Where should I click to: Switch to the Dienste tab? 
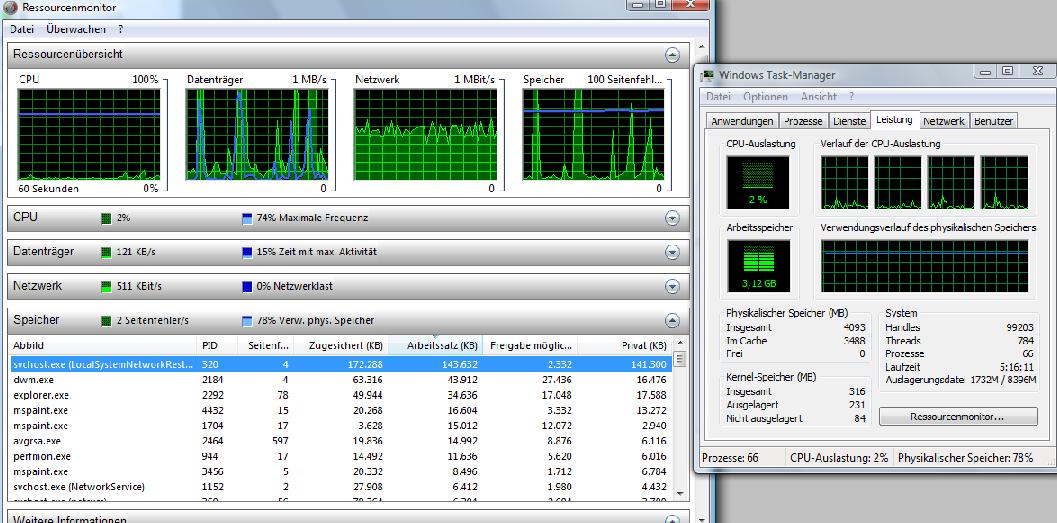[849, 121]
